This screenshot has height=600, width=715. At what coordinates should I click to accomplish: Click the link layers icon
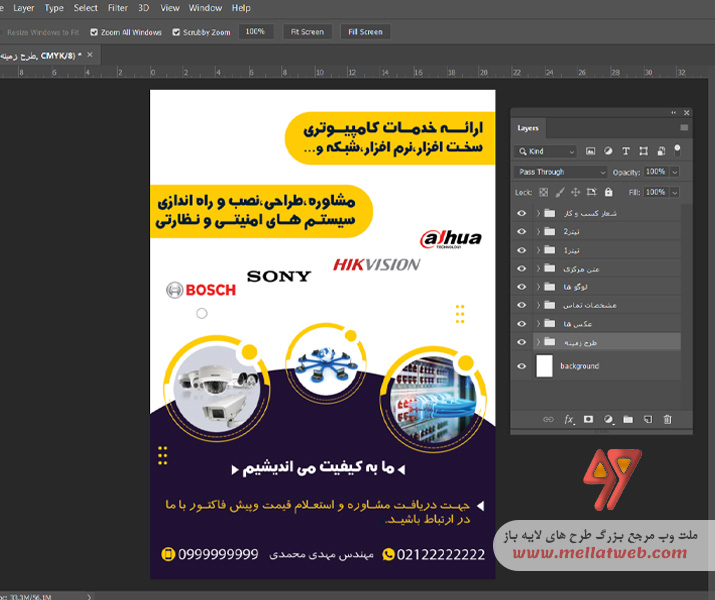click(x=548, y=419)
